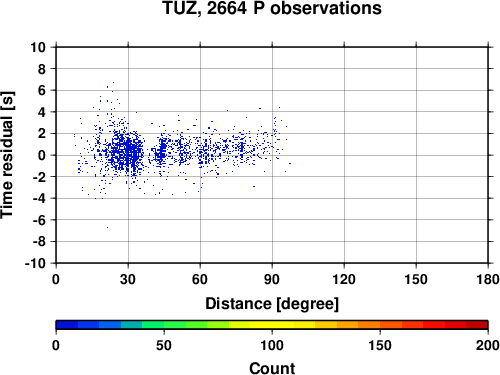Click the y-axis tick label 10
The image size is (500, 375).
[38, 47]
